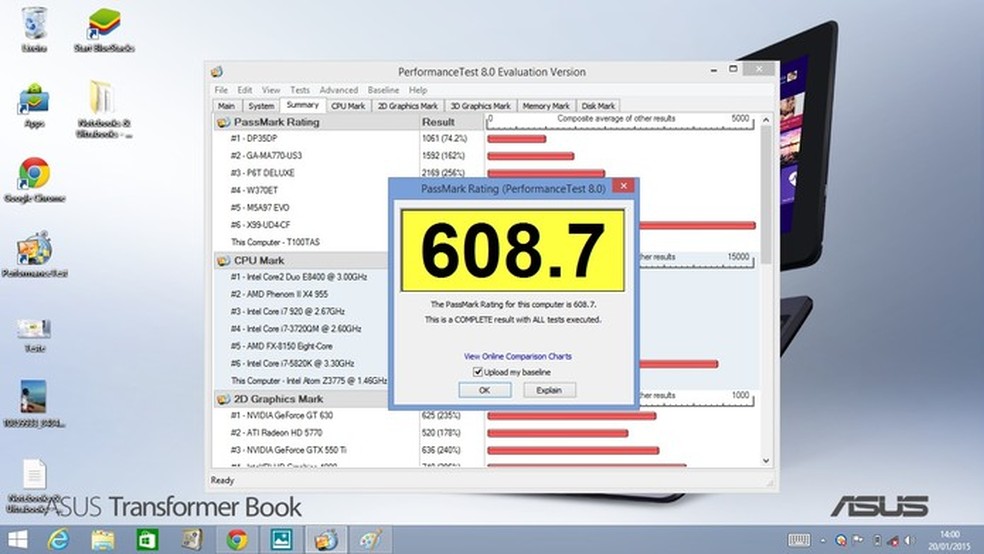Screen dimensions: 984x554
Task: Click the PassMark Rating section icon
Action: click(x=222, y=121)
